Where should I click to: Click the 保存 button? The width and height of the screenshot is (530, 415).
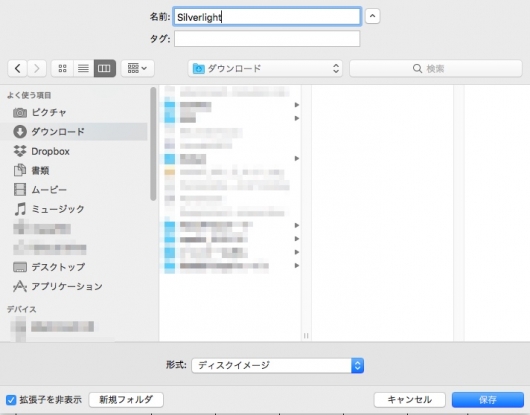tap(488, 400)
